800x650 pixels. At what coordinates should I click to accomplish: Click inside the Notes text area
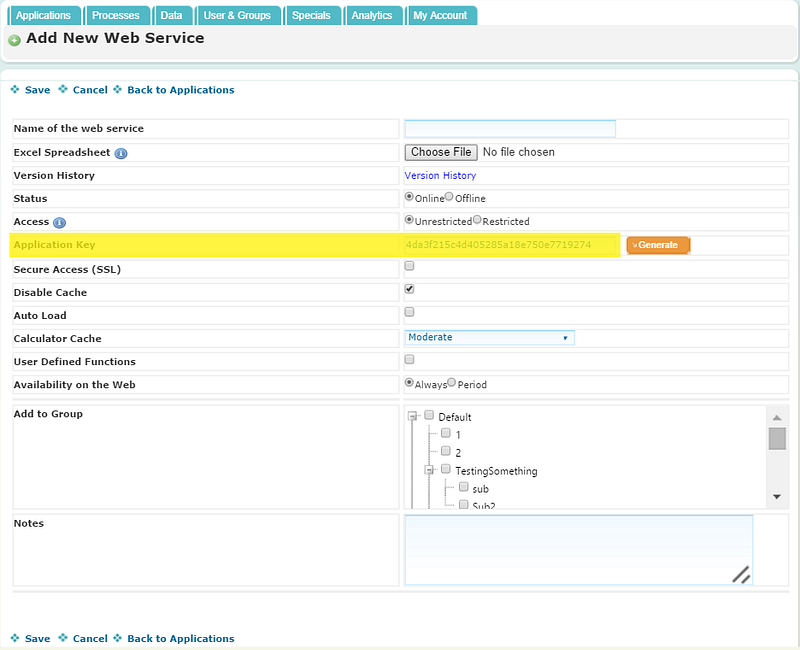pos(579,550)
